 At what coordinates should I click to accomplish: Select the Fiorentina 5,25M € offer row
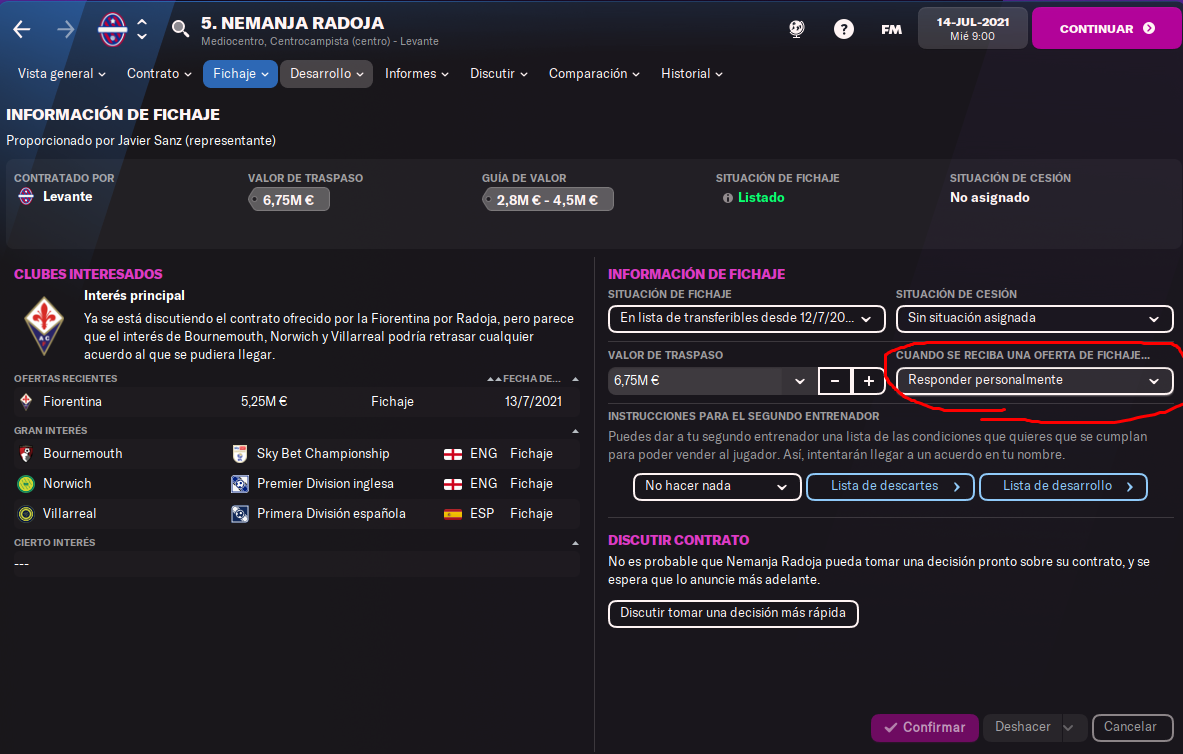point(297,402)
